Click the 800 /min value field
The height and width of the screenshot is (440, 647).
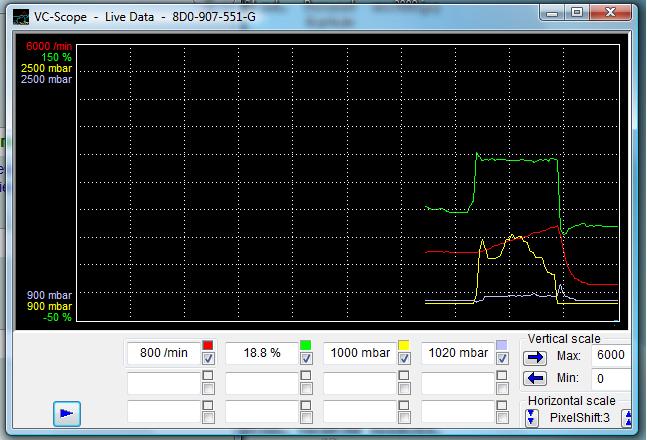click(x=163, y=353)
